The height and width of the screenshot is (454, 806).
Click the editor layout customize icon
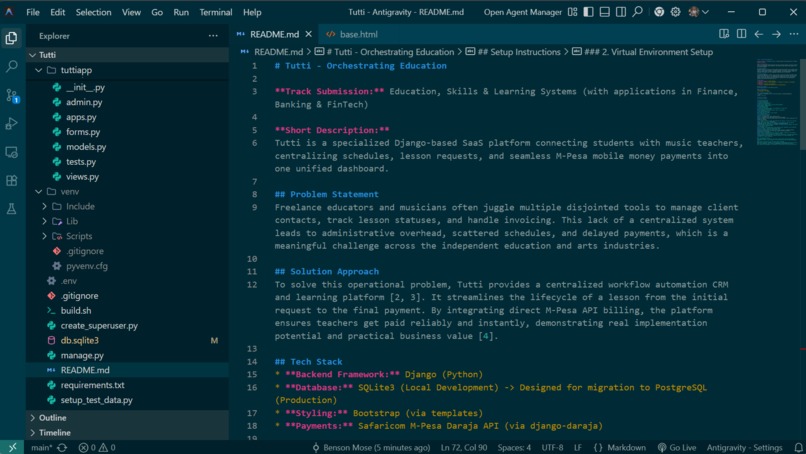coord(572,12)
